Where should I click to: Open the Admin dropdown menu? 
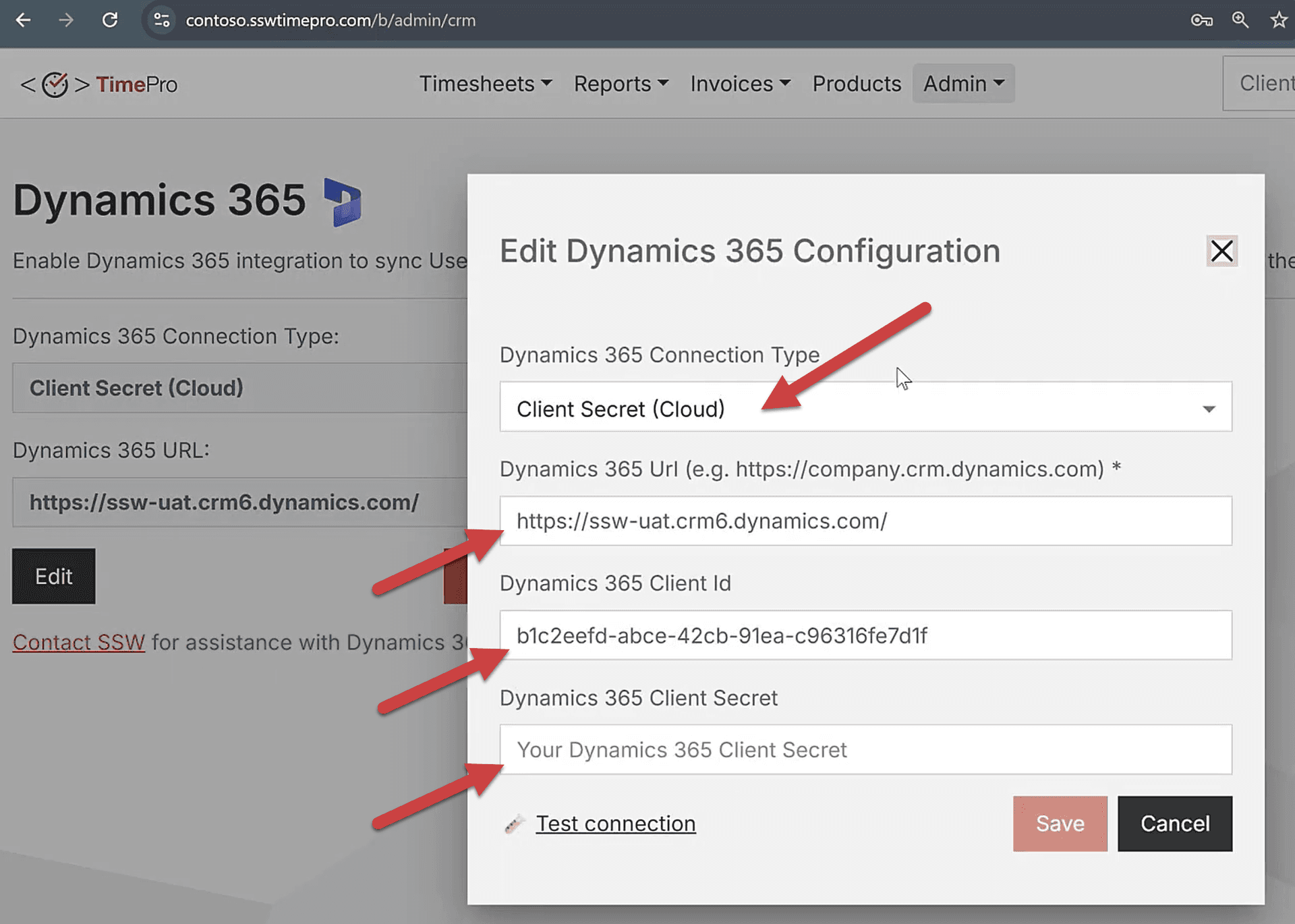pos(964,84)
